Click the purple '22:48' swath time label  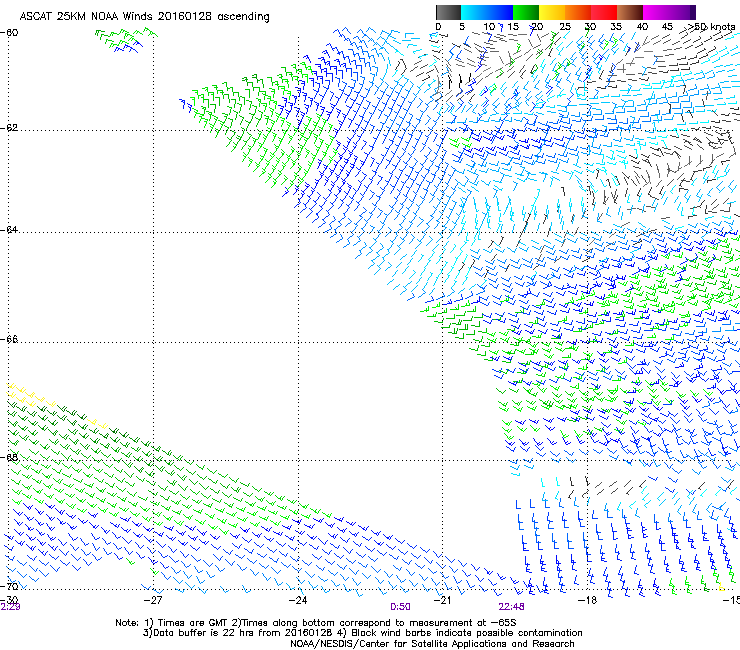pos(512,607)
